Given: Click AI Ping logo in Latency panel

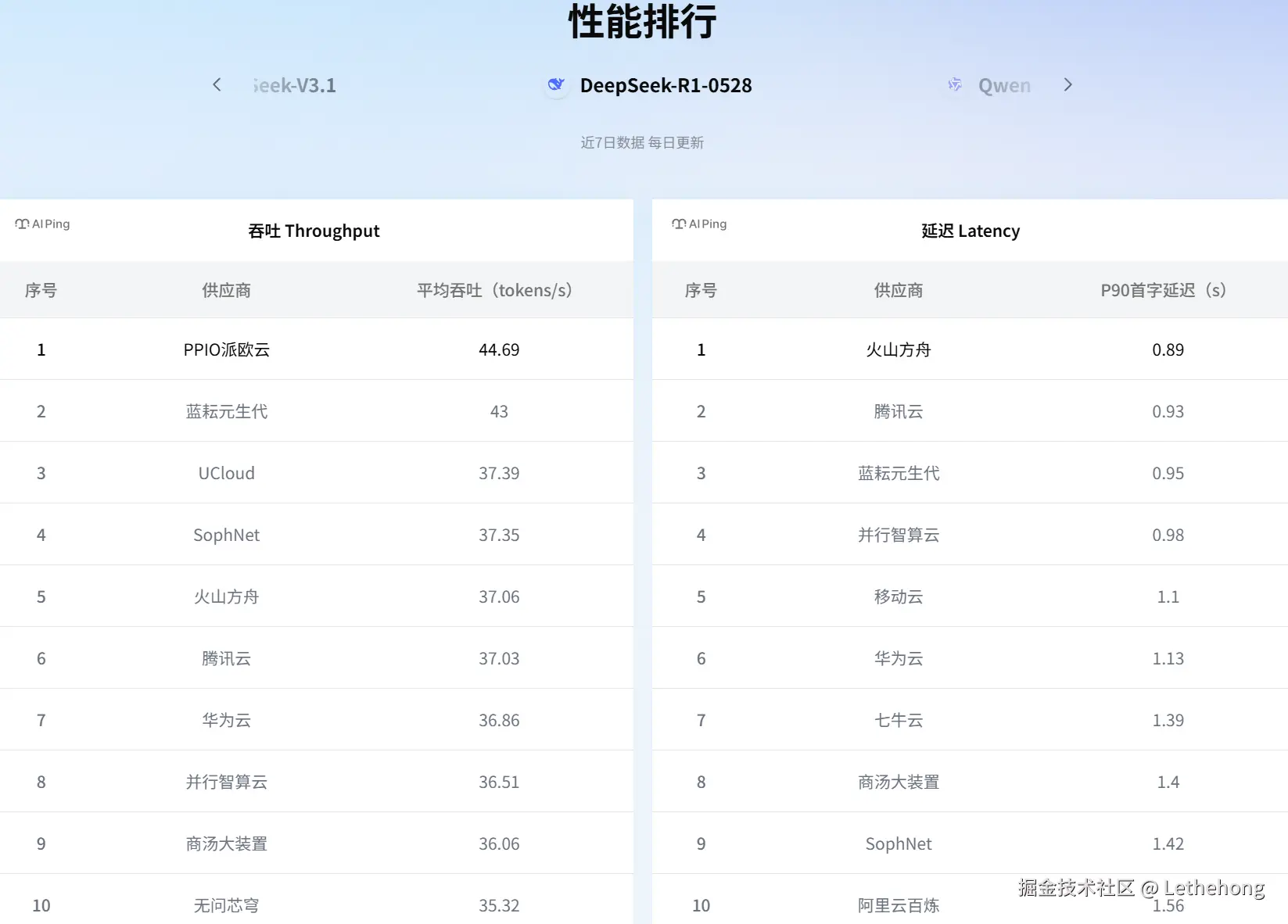Looking at the screenshot, I should coord(699,224).
